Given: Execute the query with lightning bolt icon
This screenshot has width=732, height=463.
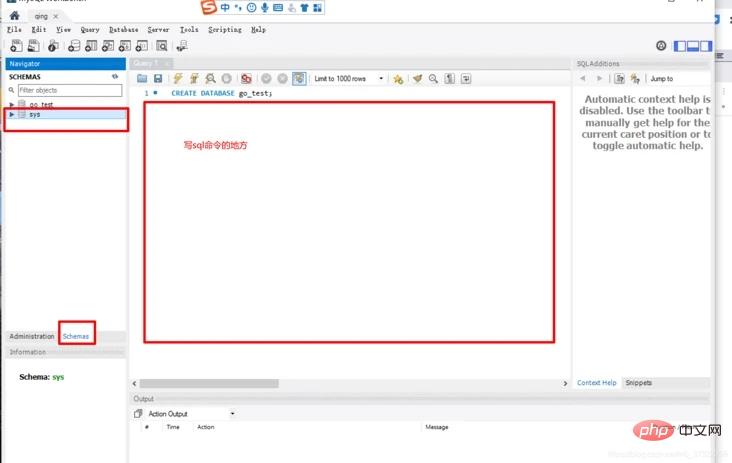Looking at the screenshot, I should [x=177, y=78].
